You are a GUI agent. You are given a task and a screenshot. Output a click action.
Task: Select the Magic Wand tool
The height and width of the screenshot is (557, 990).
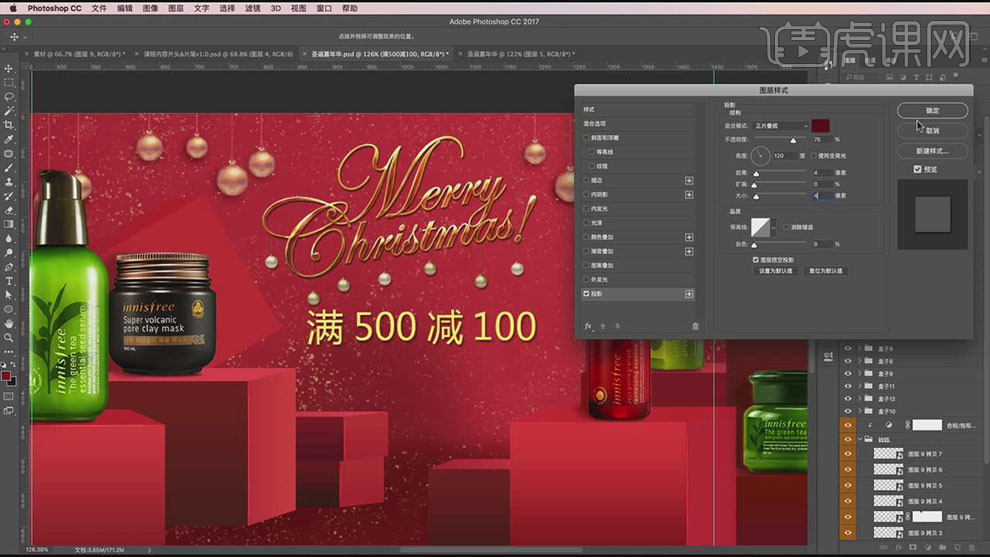[x=9, y=111]
